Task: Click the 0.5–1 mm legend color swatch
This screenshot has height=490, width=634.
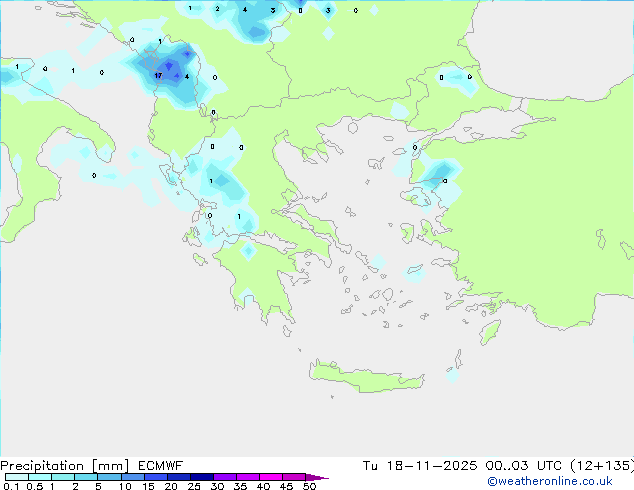Action: tap(40, 477)
